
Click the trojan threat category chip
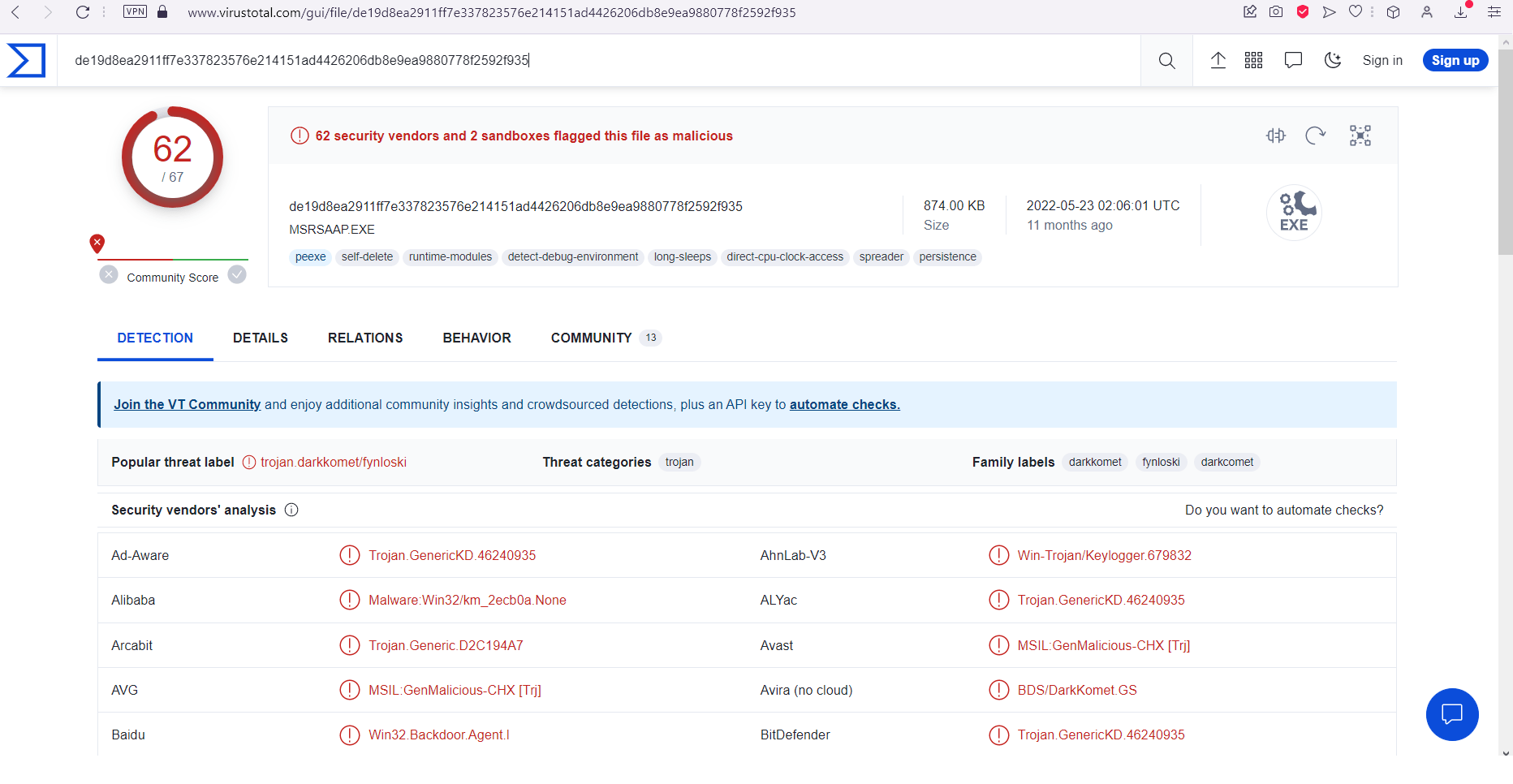point(679,462)
